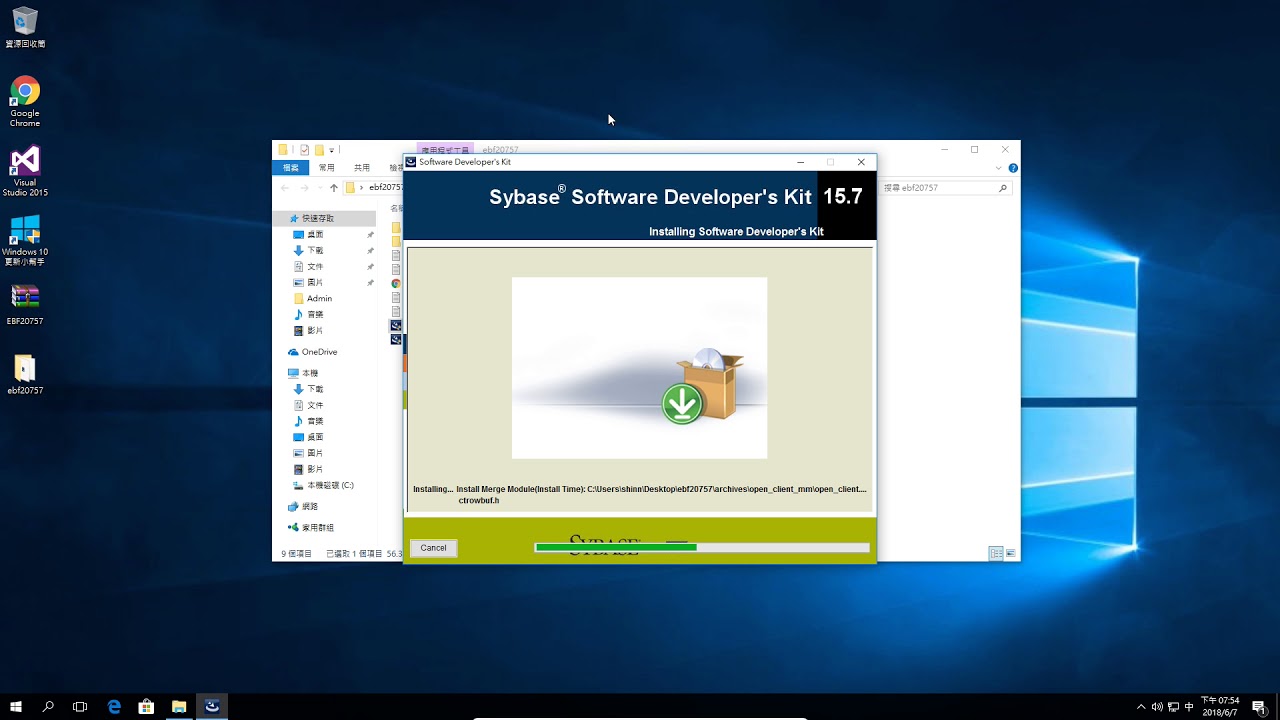Open the 檔案 tab in Explorer
The image size is (1280, 720).
point(291,168)
